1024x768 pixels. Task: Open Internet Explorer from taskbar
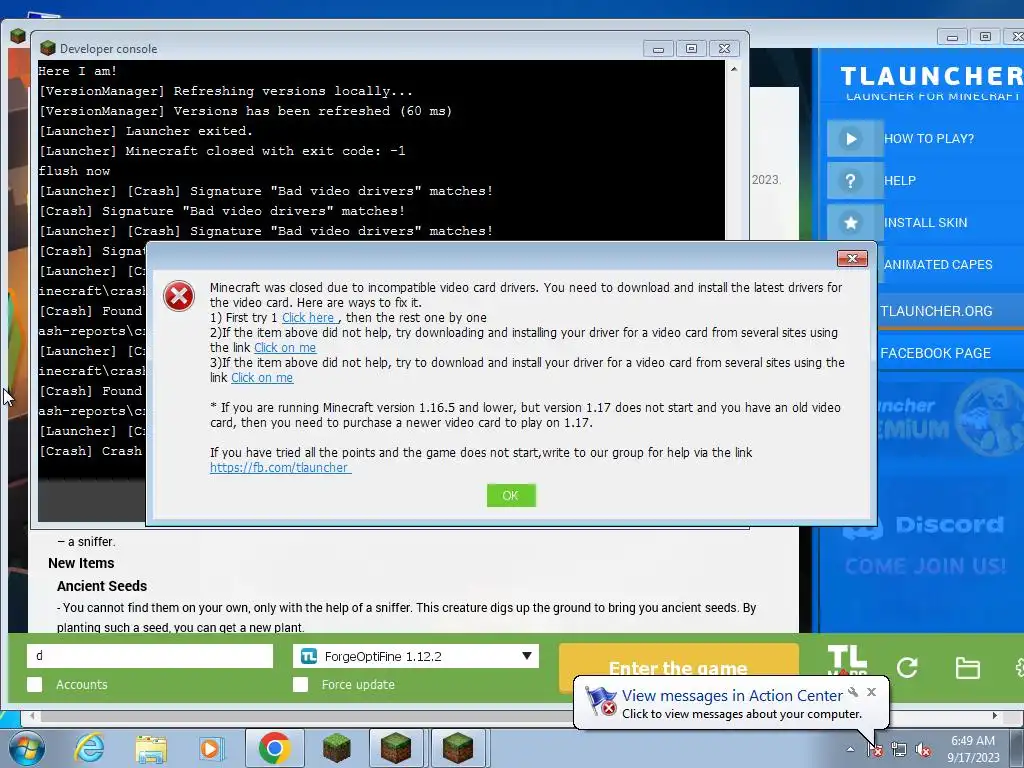click(x=89, y=748)
